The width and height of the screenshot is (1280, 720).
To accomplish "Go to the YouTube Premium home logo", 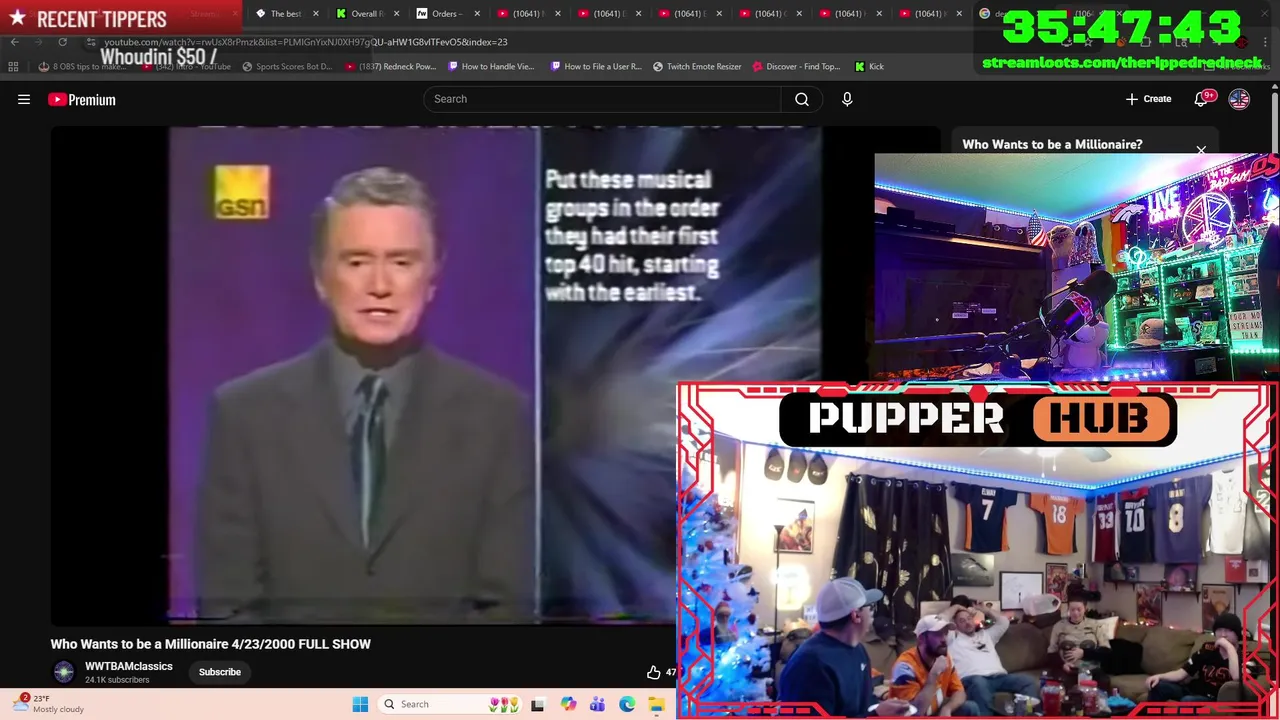I will point(81,99).
